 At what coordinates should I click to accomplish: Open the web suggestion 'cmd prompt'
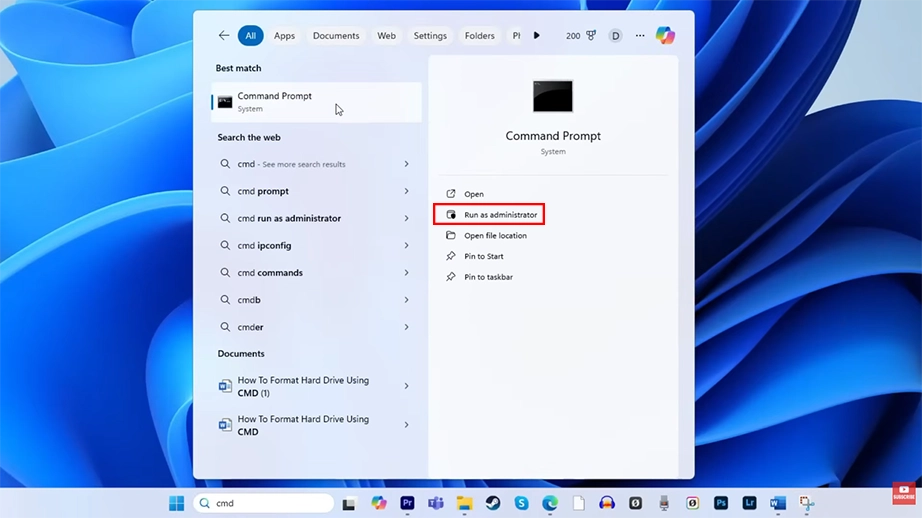[x=316, y=191]
